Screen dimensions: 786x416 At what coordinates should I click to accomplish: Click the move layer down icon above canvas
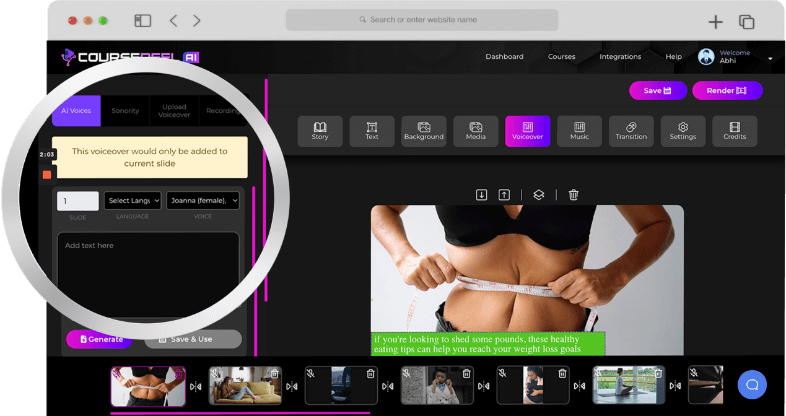[481, 194]
